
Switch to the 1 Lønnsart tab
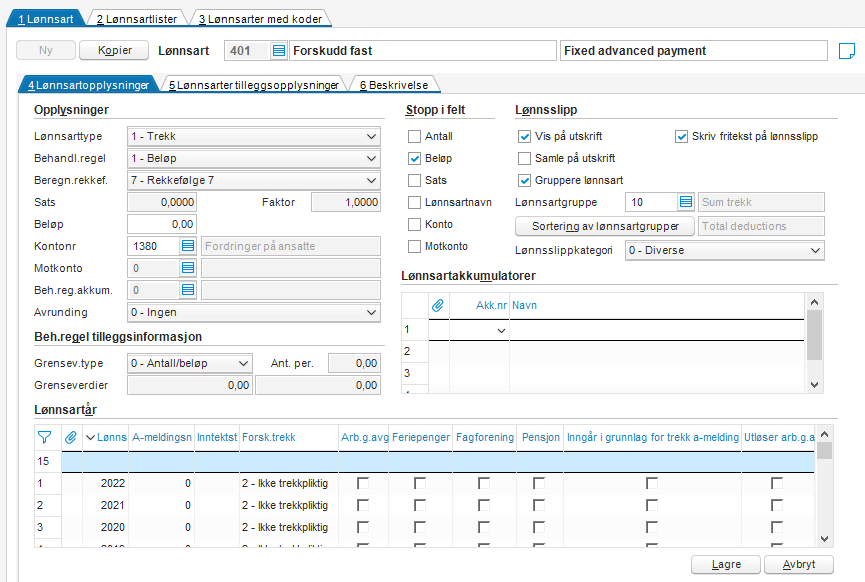tap(45, 19)
